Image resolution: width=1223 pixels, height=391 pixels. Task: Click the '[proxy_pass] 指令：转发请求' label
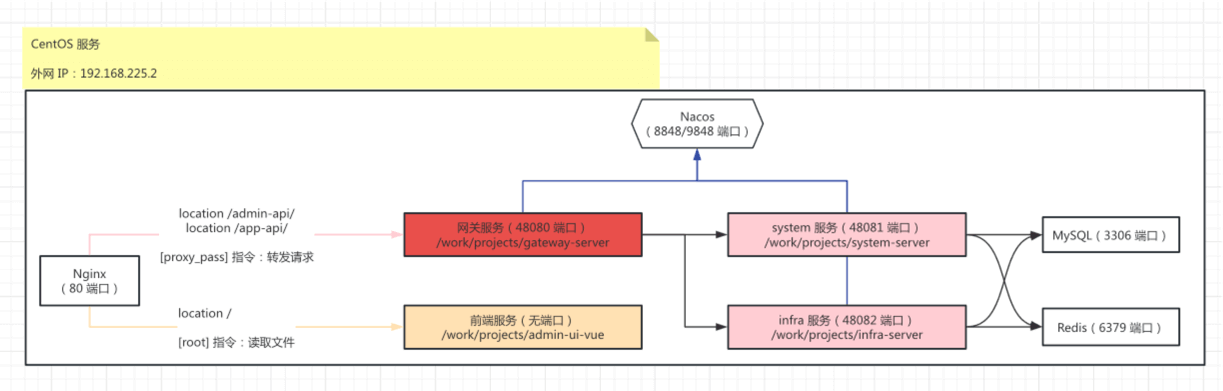pos(237,257)
